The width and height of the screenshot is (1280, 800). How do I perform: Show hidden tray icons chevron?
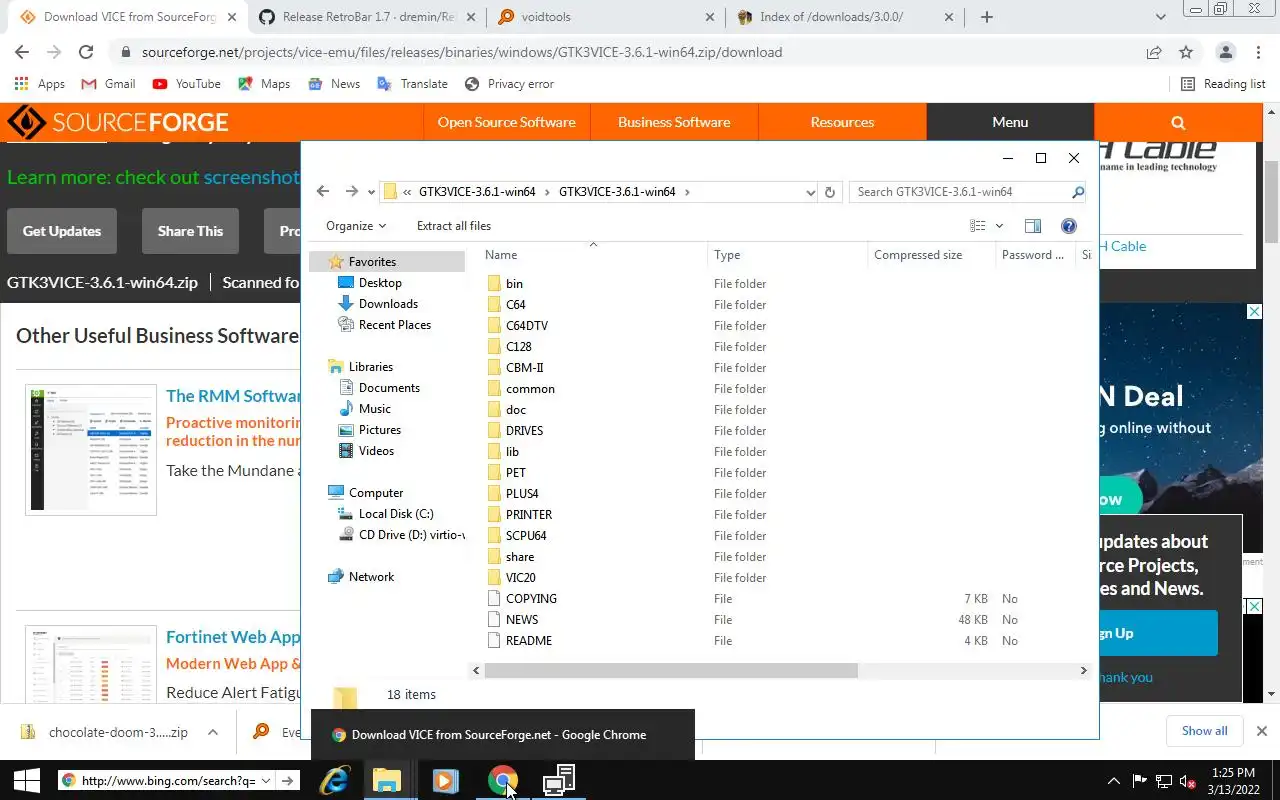pos(1113,781)
